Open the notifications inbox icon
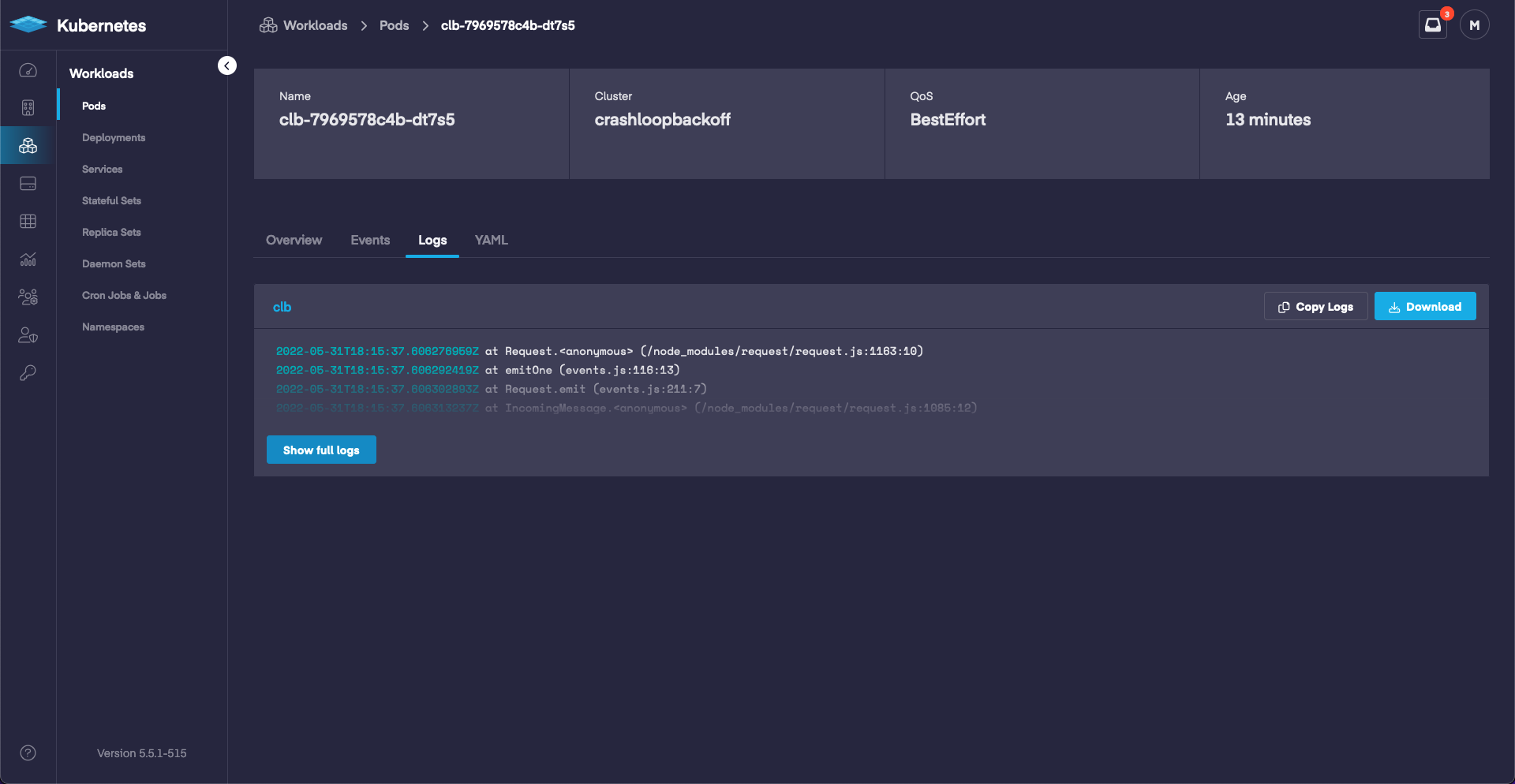The height and width of the screenshot is (784, 1515). click(1432, 25)
